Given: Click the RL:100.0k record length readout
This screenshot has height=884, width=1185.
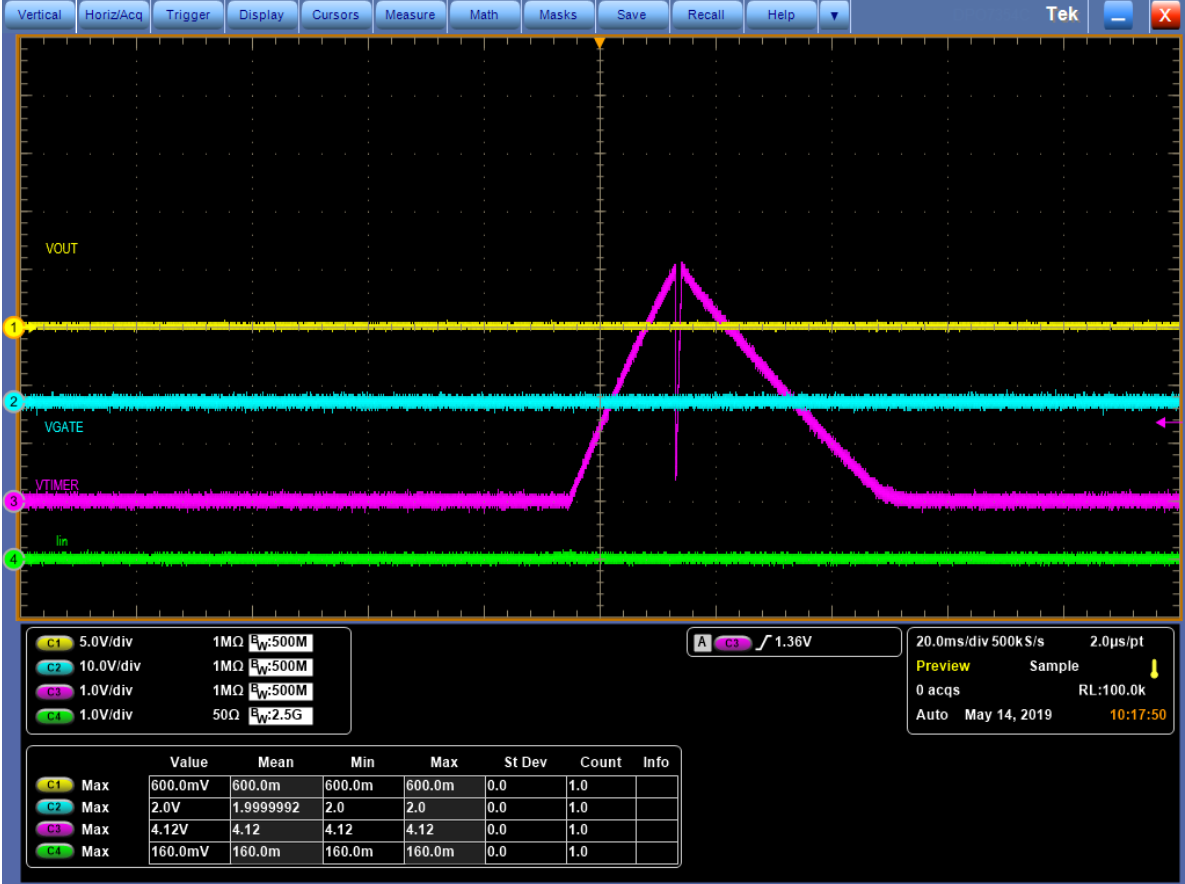Looking at the screenshot, I should point(1111,690).
